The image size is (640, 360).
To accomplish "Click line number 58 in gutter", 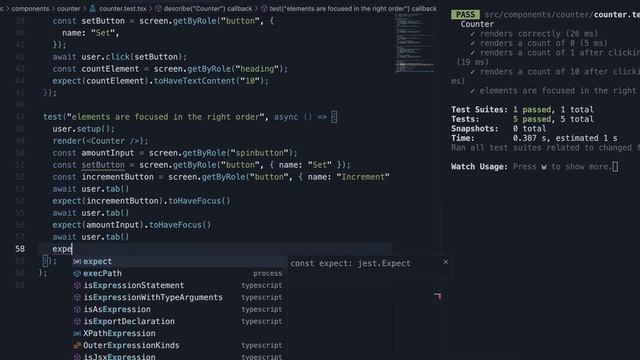I will tap(20, 249).
